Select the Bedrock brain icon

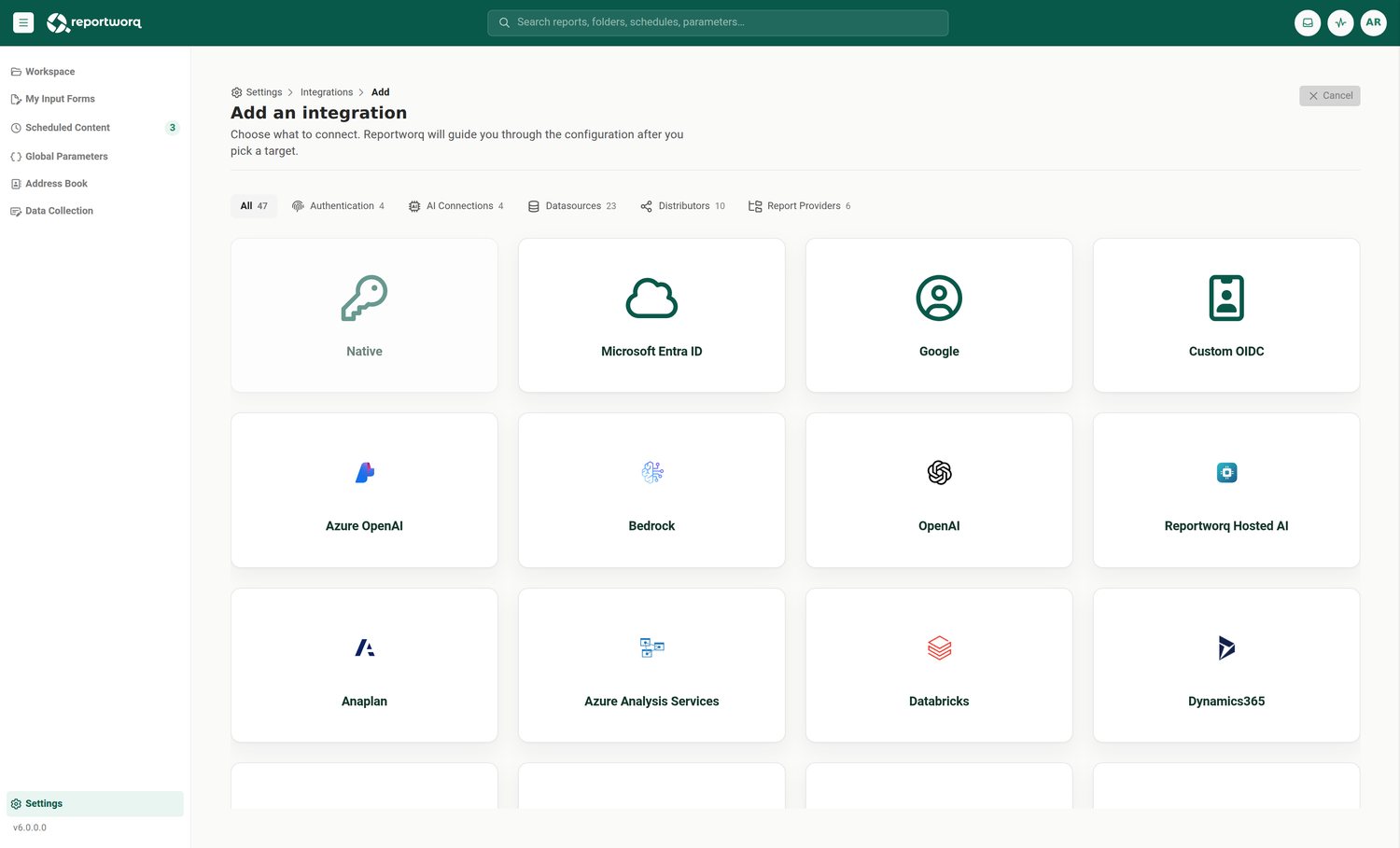pyautogui.click(x=651, y=473)
